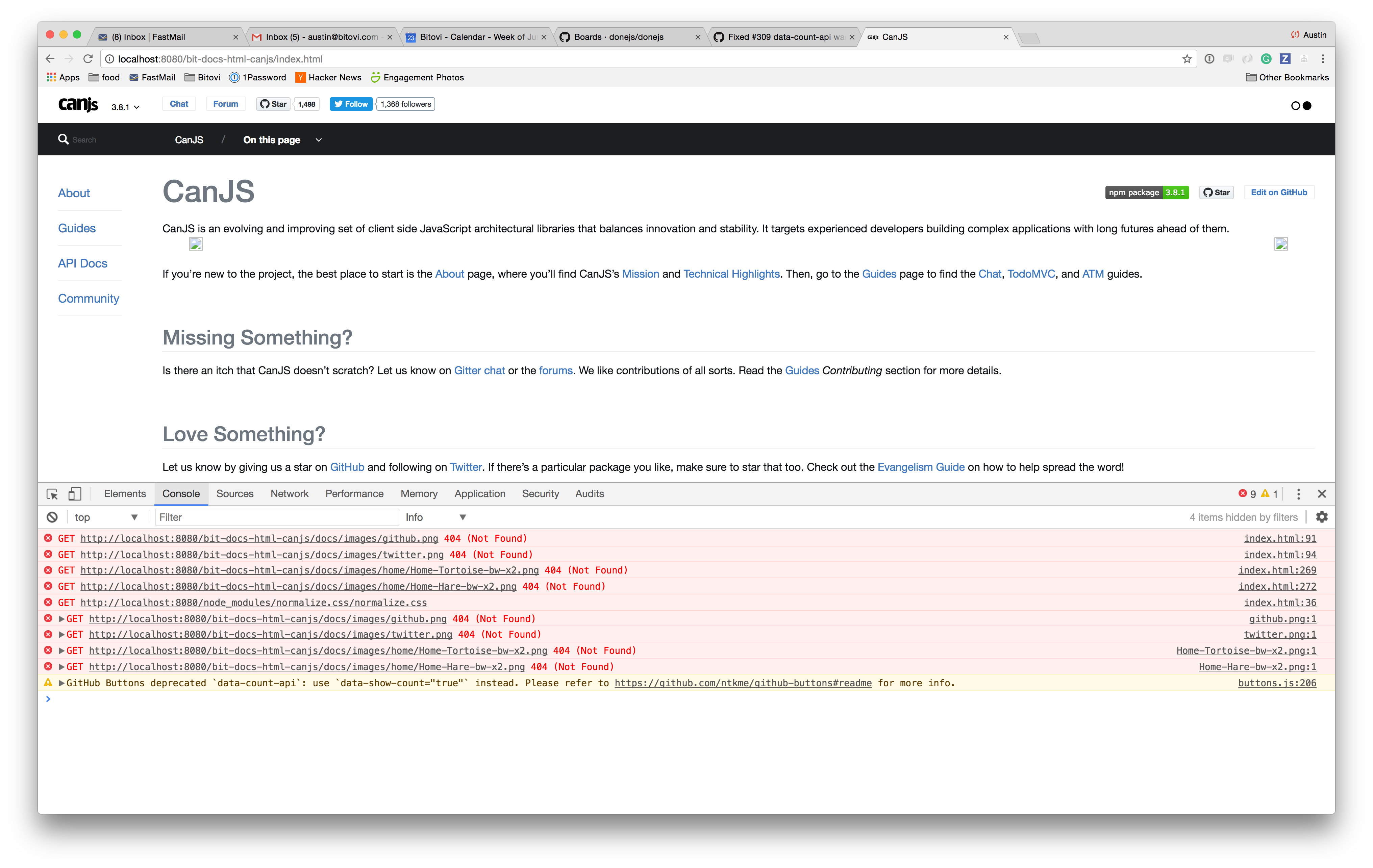Open the 3.8.1 version dropdown

[x=125, y=107]
